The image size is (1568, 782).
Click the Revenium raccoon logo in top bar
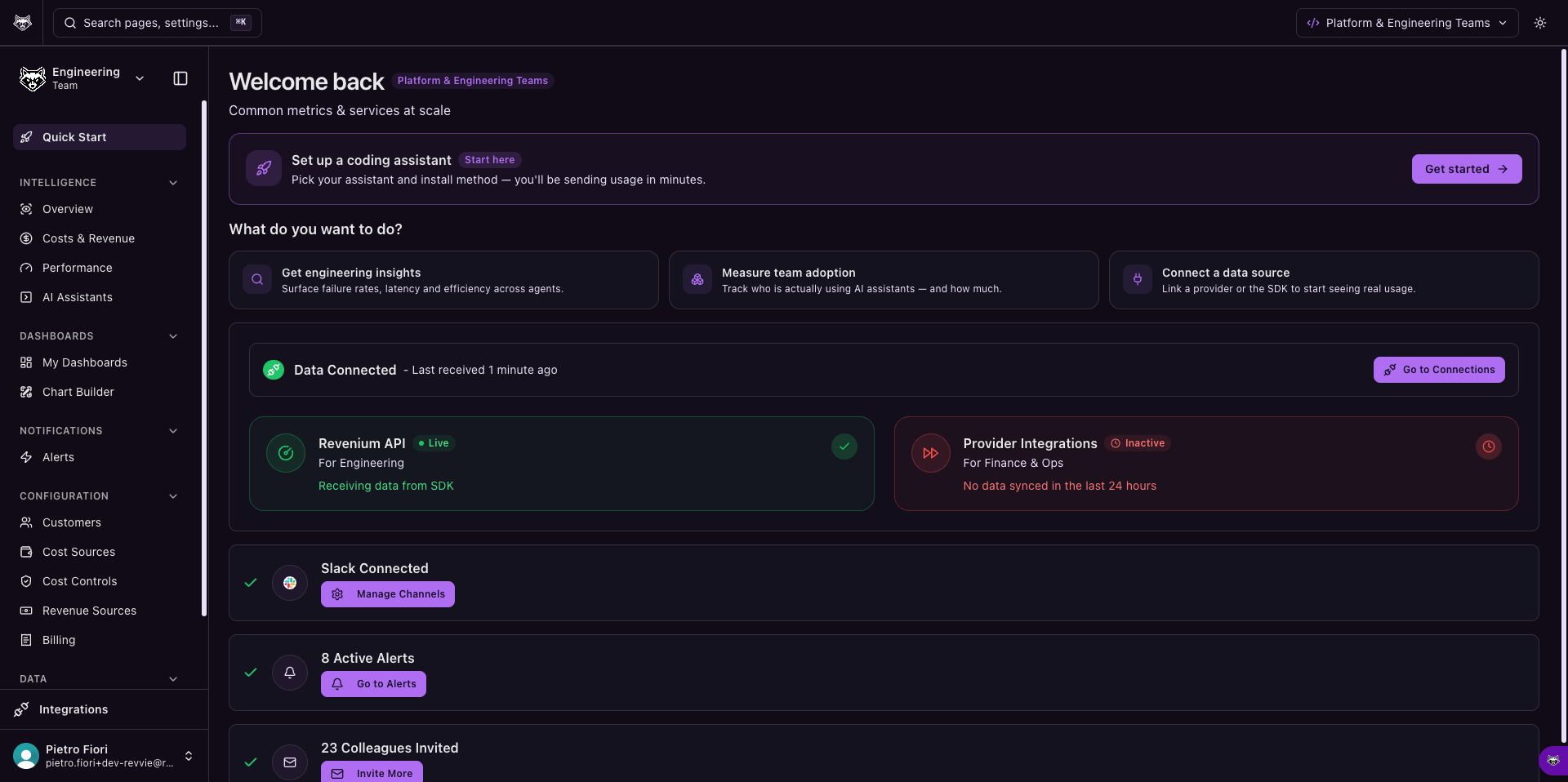[x=23, y=23]
